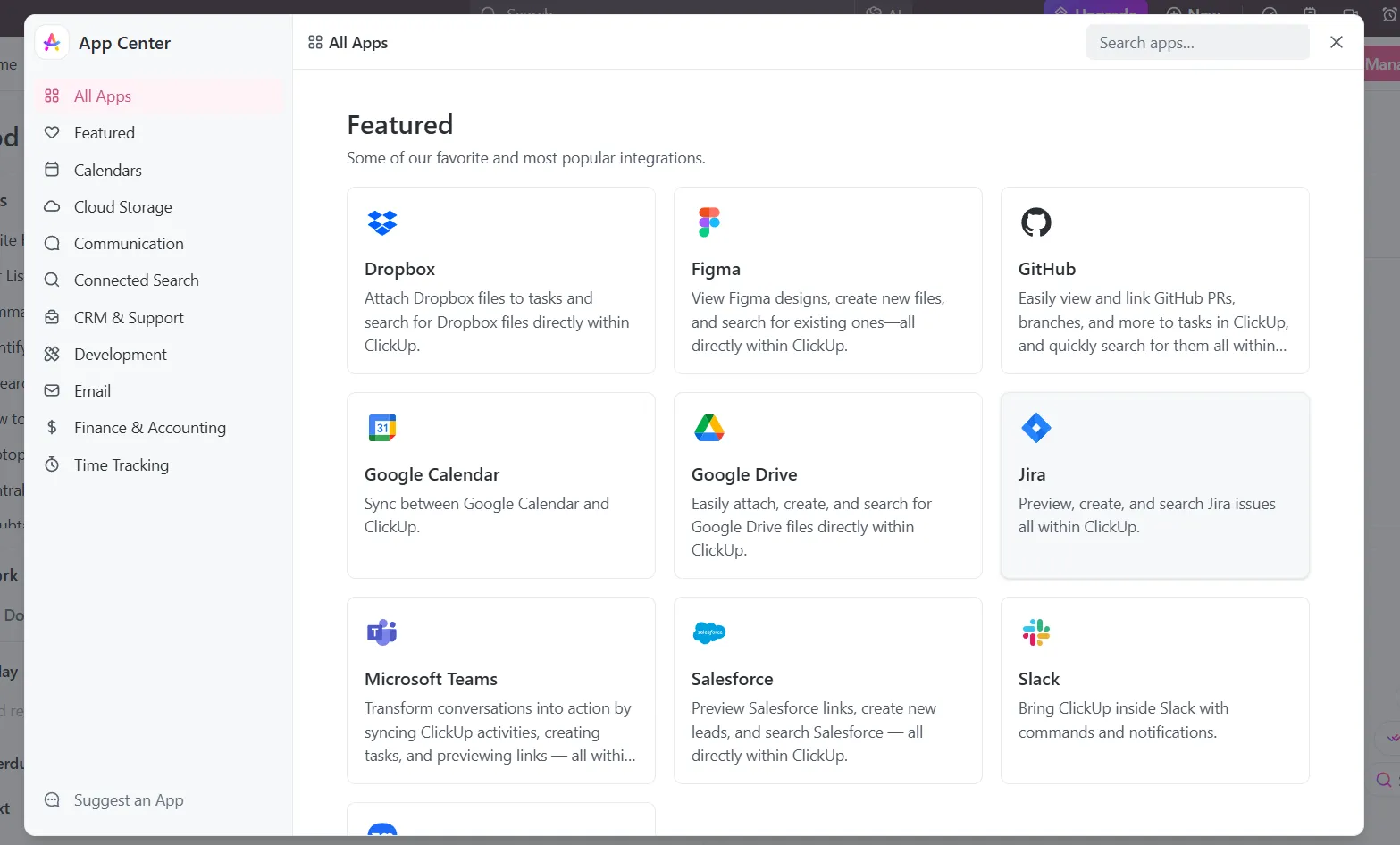Open the Google Drive integration title
1400x845 pixels.
tap(744, 474)
